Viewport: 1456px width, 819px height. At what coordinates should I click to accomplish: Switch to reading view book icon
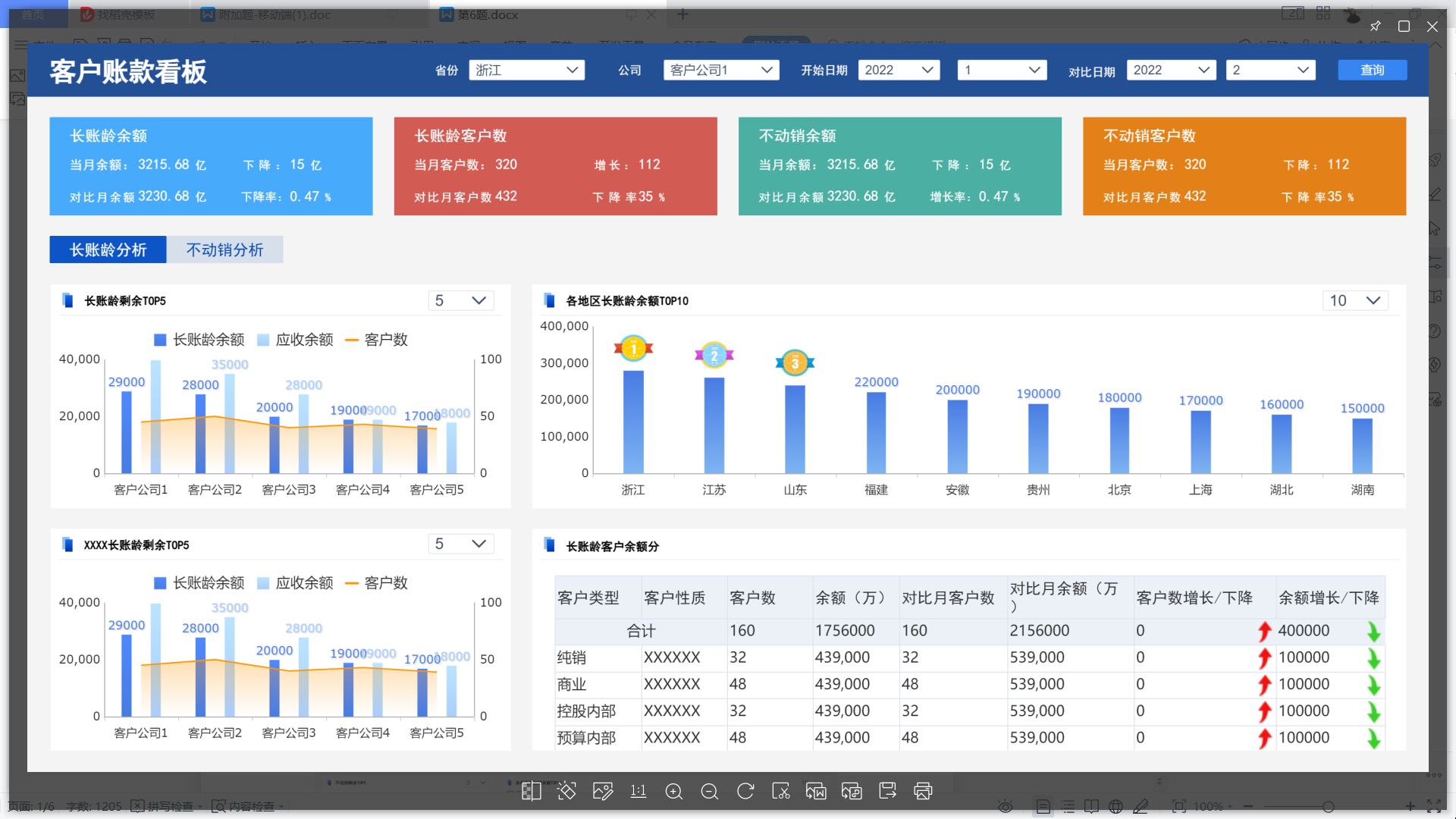coord(1092,807)
